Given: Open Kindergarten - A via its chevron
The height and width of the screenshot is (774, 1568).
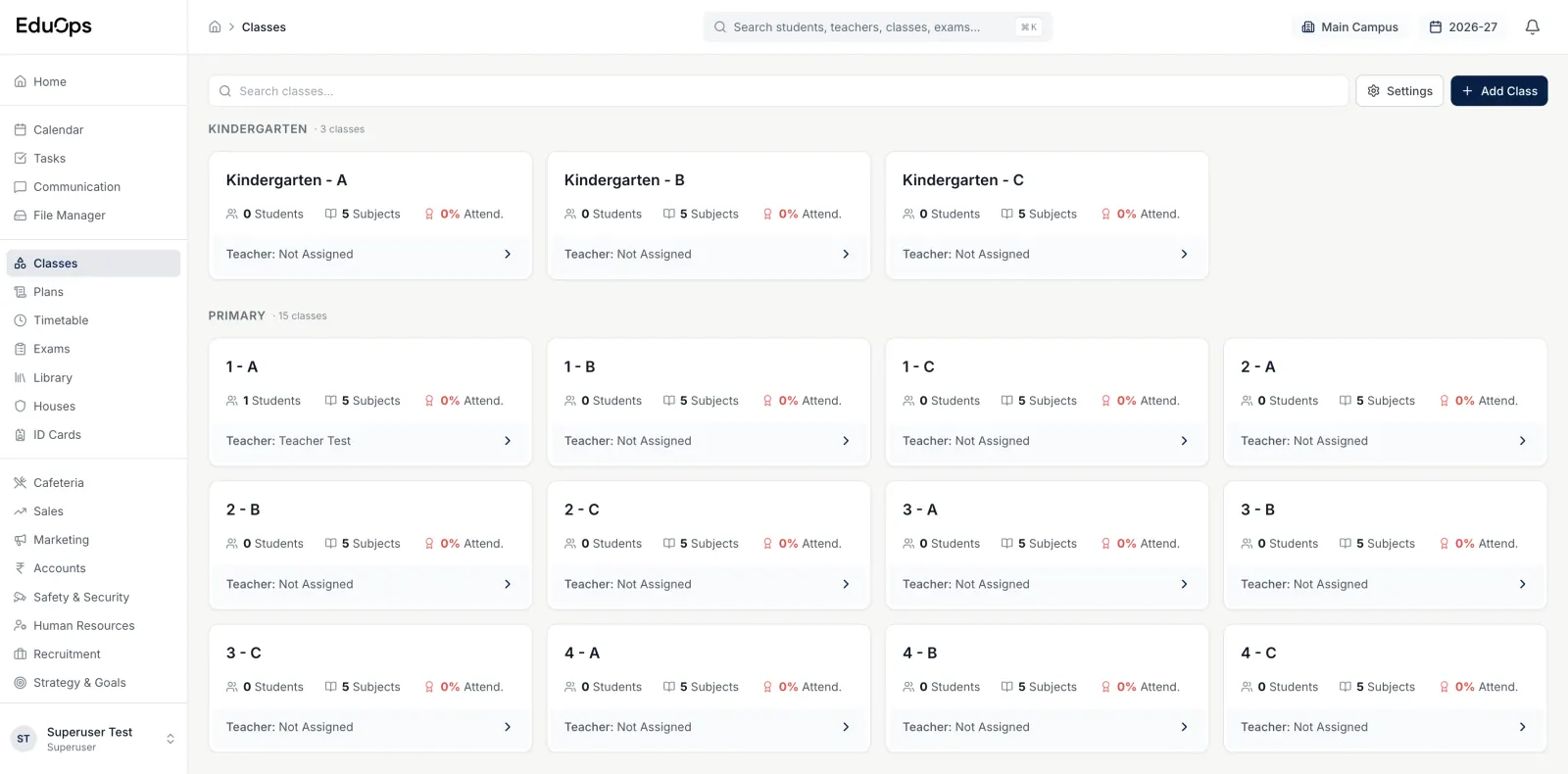Looking at the screenshot, I should point(508,254).
